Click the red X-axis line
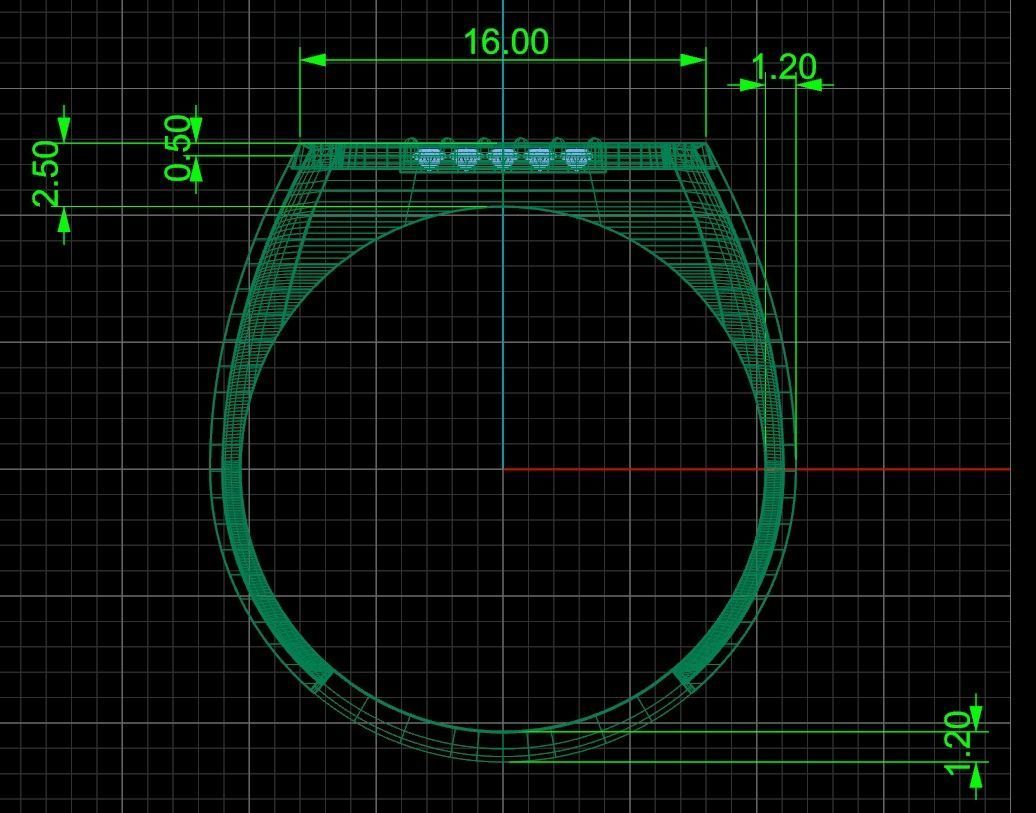This screenshot has height=813, width=1036. click(757, 469)
